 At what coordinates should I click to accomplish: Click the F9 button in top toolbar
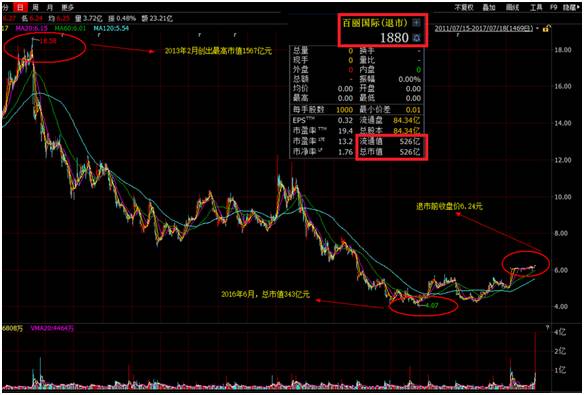click(x=553, y=7)
